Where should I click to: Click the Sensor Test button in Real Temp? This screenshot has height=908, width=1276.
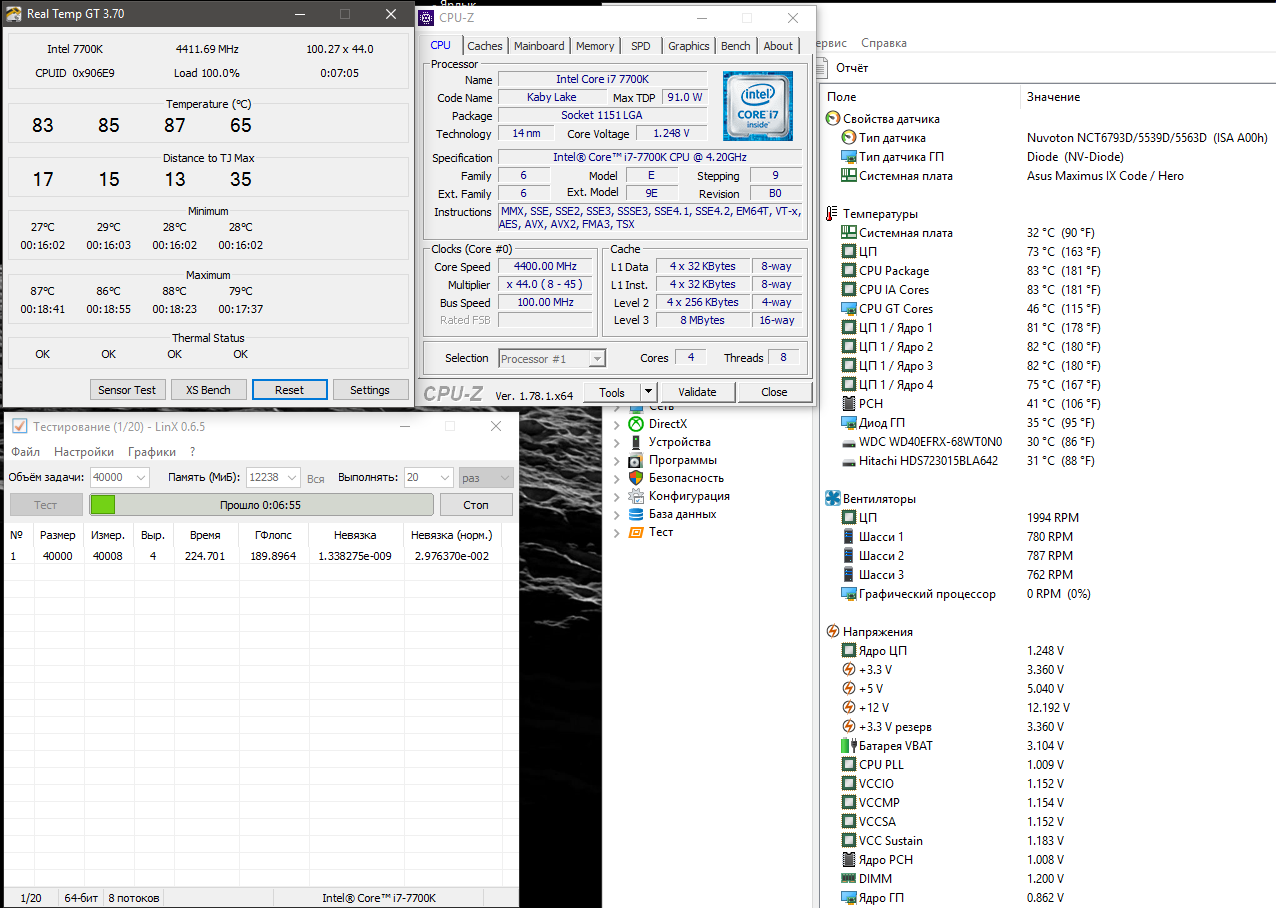coord(127,390)
